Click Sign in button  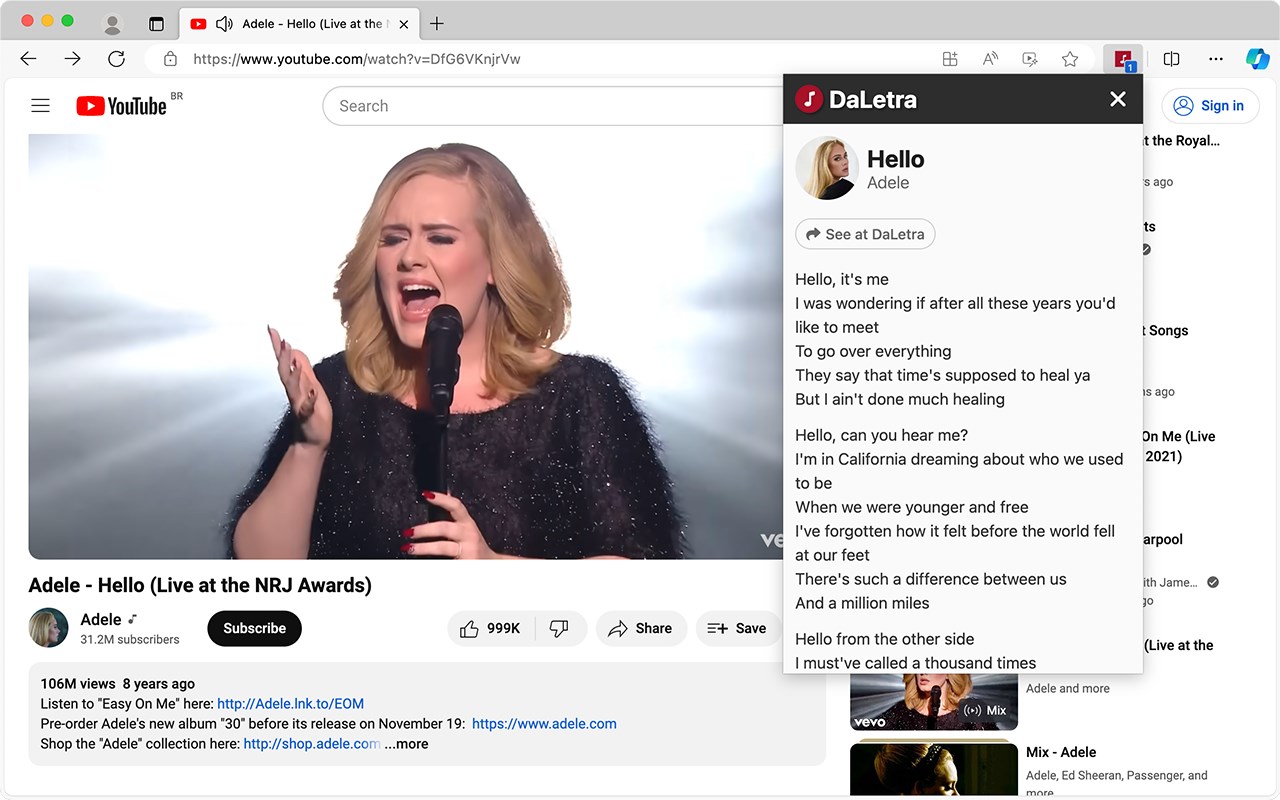point(1210,106)
